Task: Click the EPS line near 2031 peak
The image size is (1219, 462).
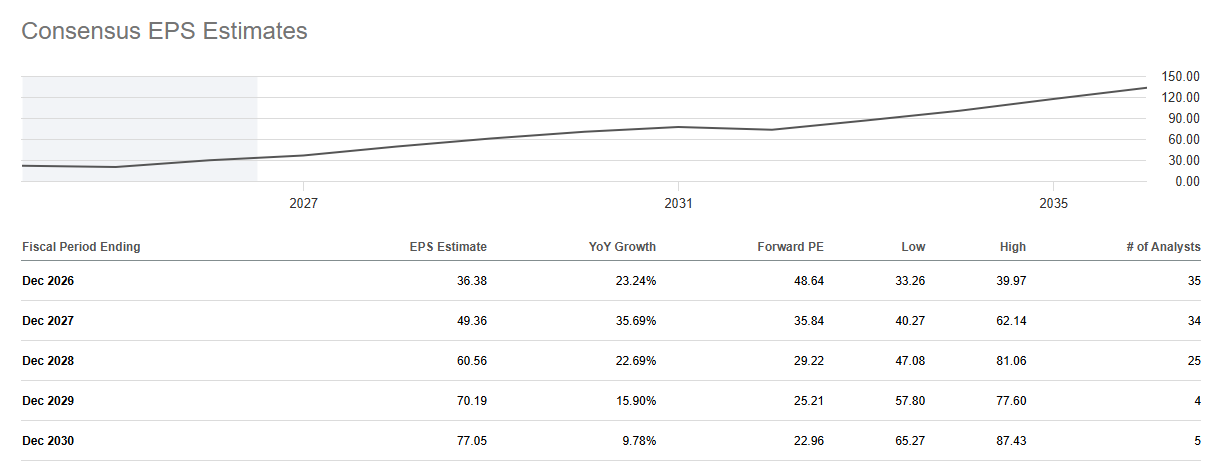Action: click(679, 127)
